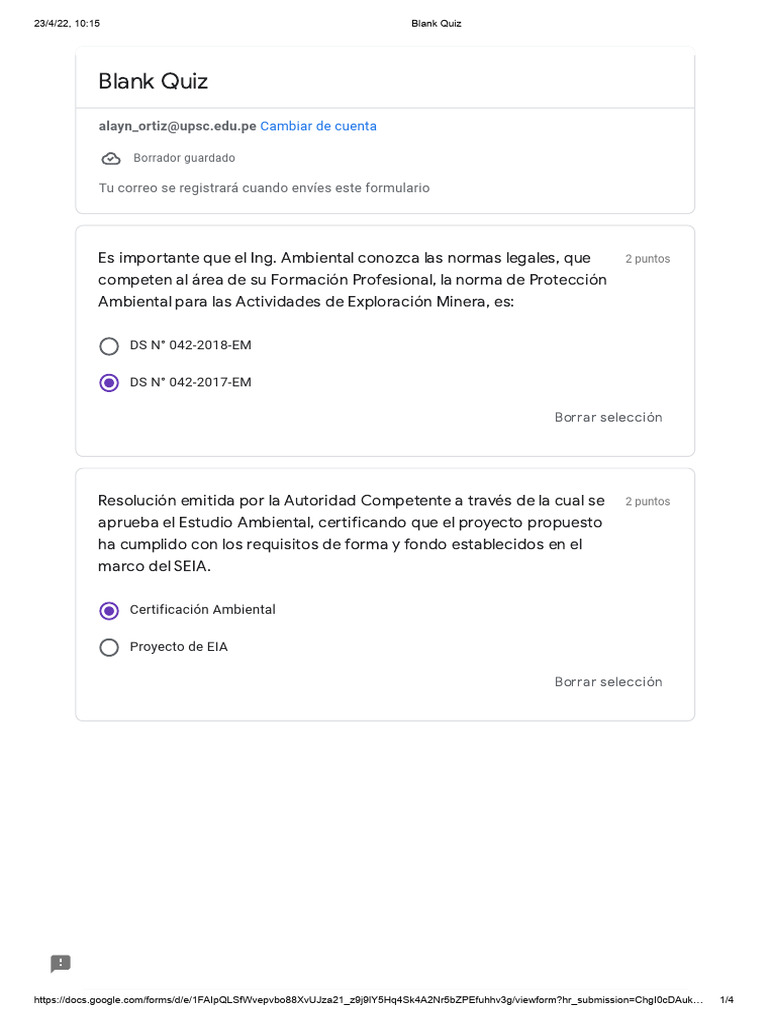Choose the Certificación Ambiental option
Image resolution: width=768 pixels, height=1024 pixels.
(109, 611)
